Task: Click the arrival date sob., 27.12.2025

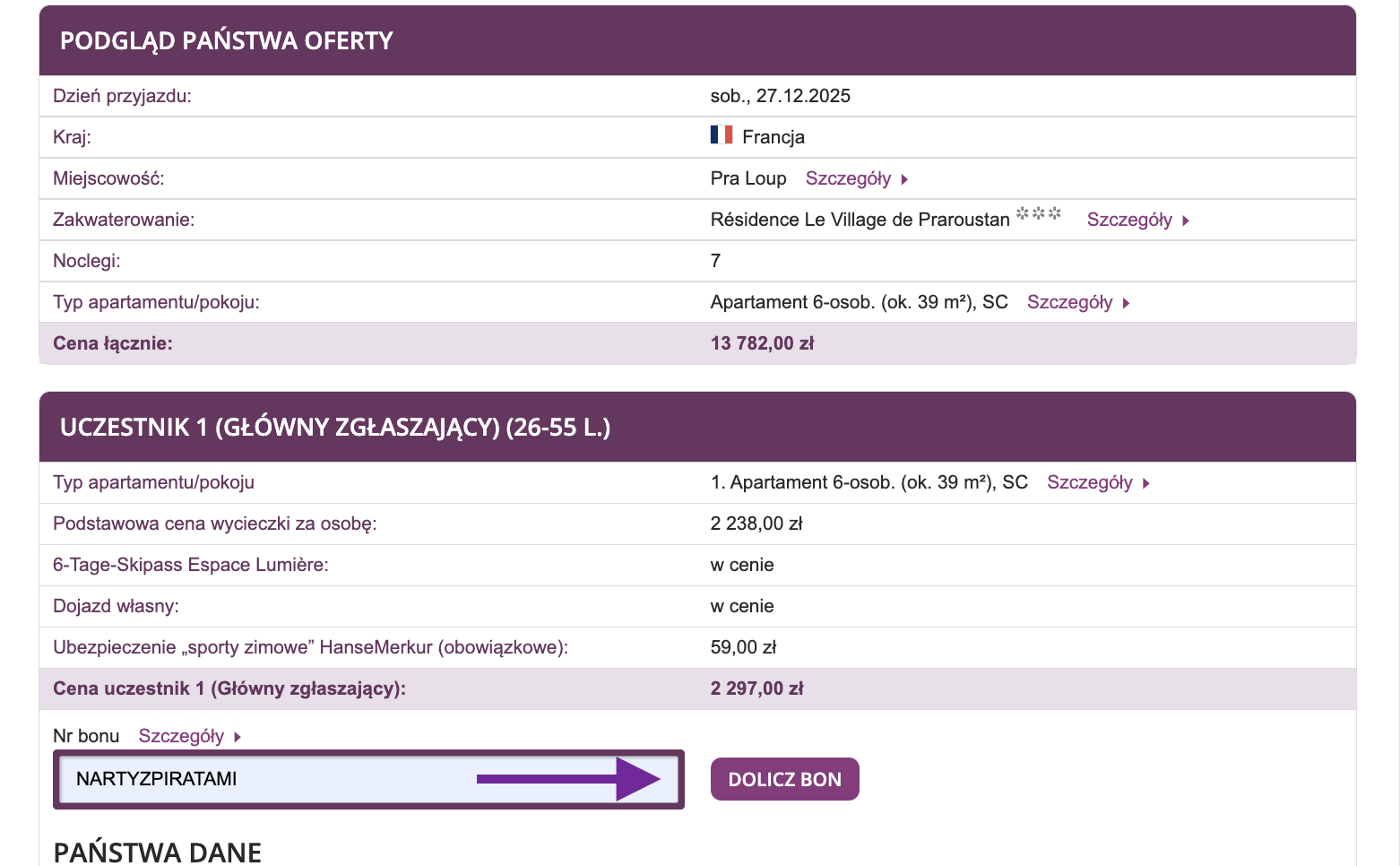Action: tap(780, 96)
